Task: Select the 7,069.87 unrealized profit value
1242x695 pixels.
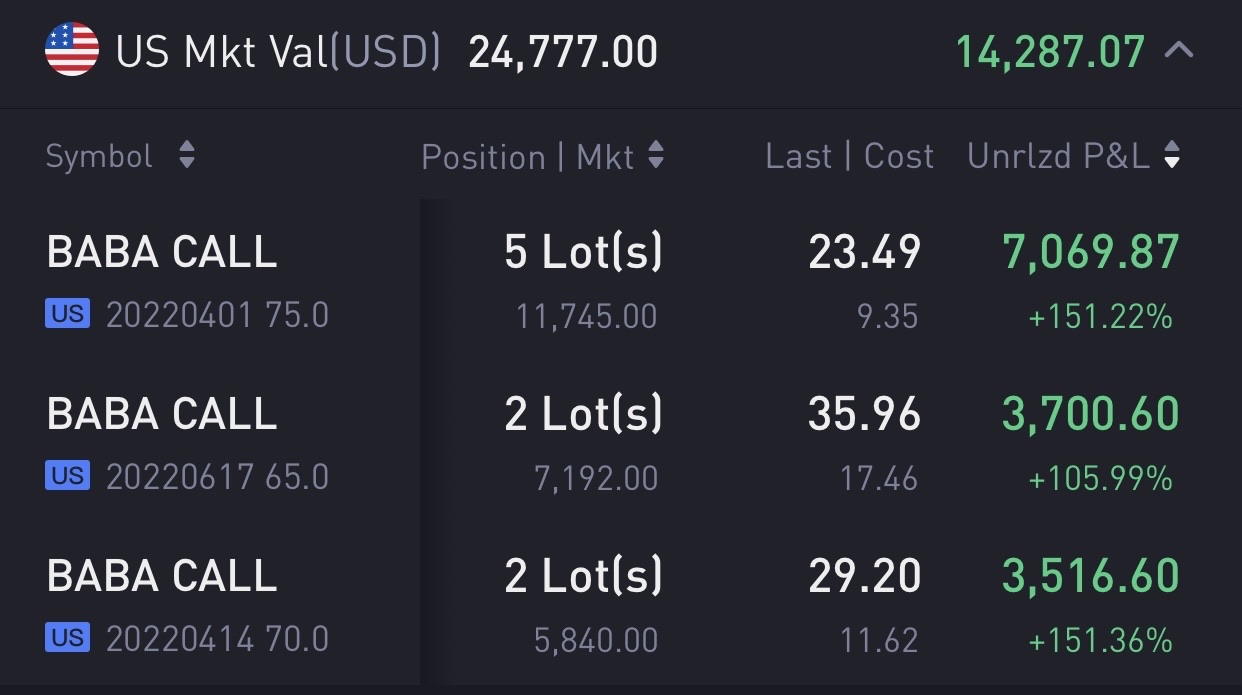Action: 1091,252
